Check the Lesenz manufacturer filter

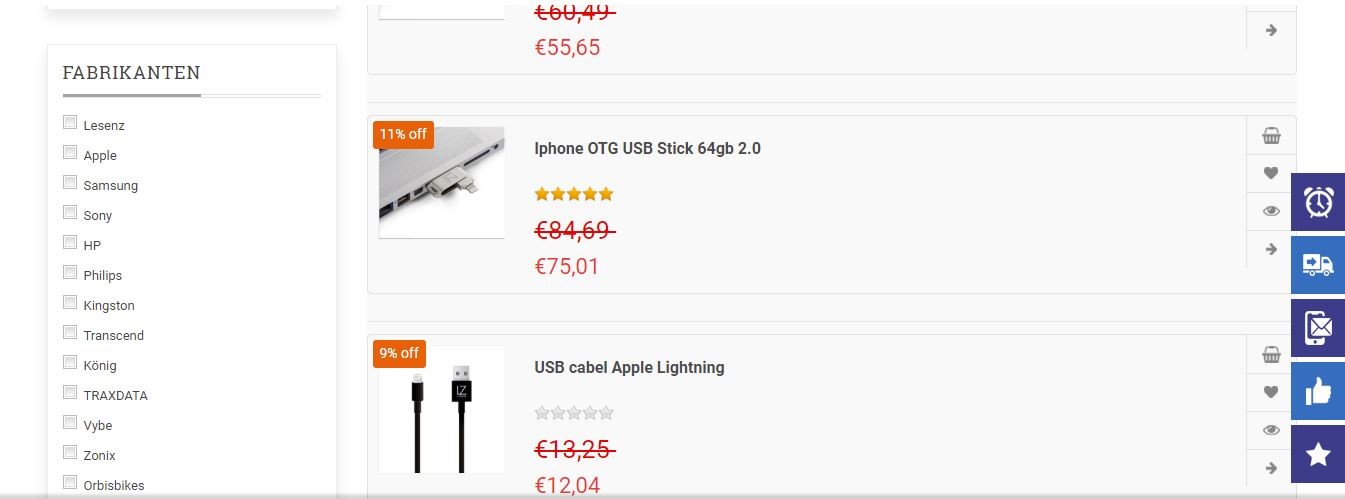pos(70,123)
